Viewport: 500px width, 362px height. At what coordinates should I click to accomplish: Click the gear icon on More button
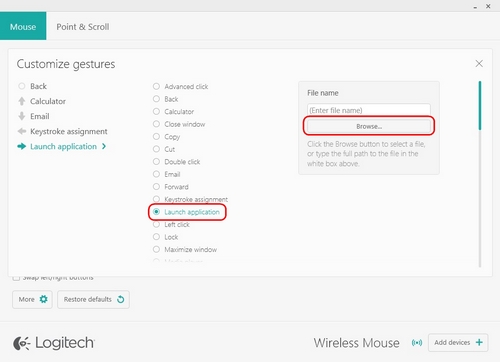click(x=44, y=299)
